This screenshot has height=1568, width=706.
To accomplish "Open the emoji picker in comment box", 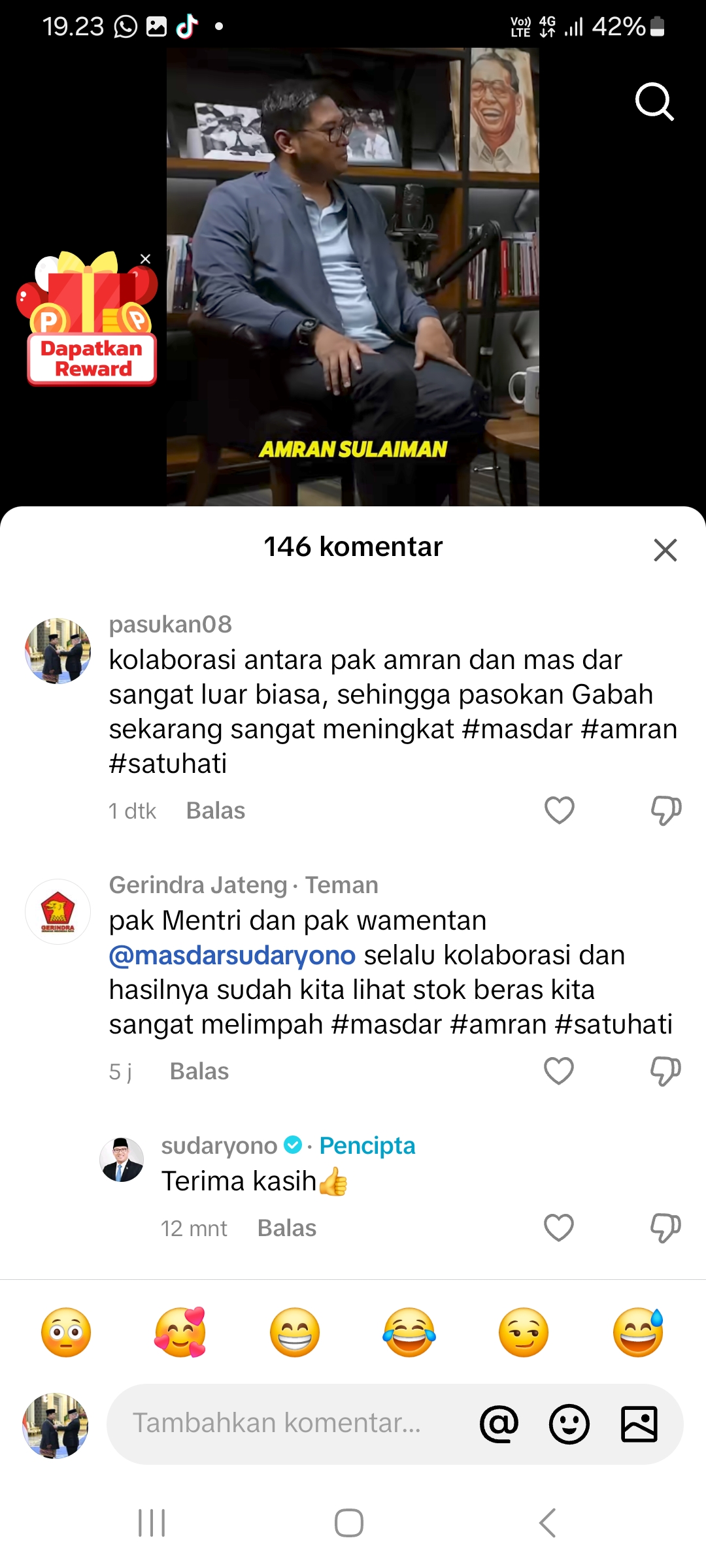I will click(569, 1424).
